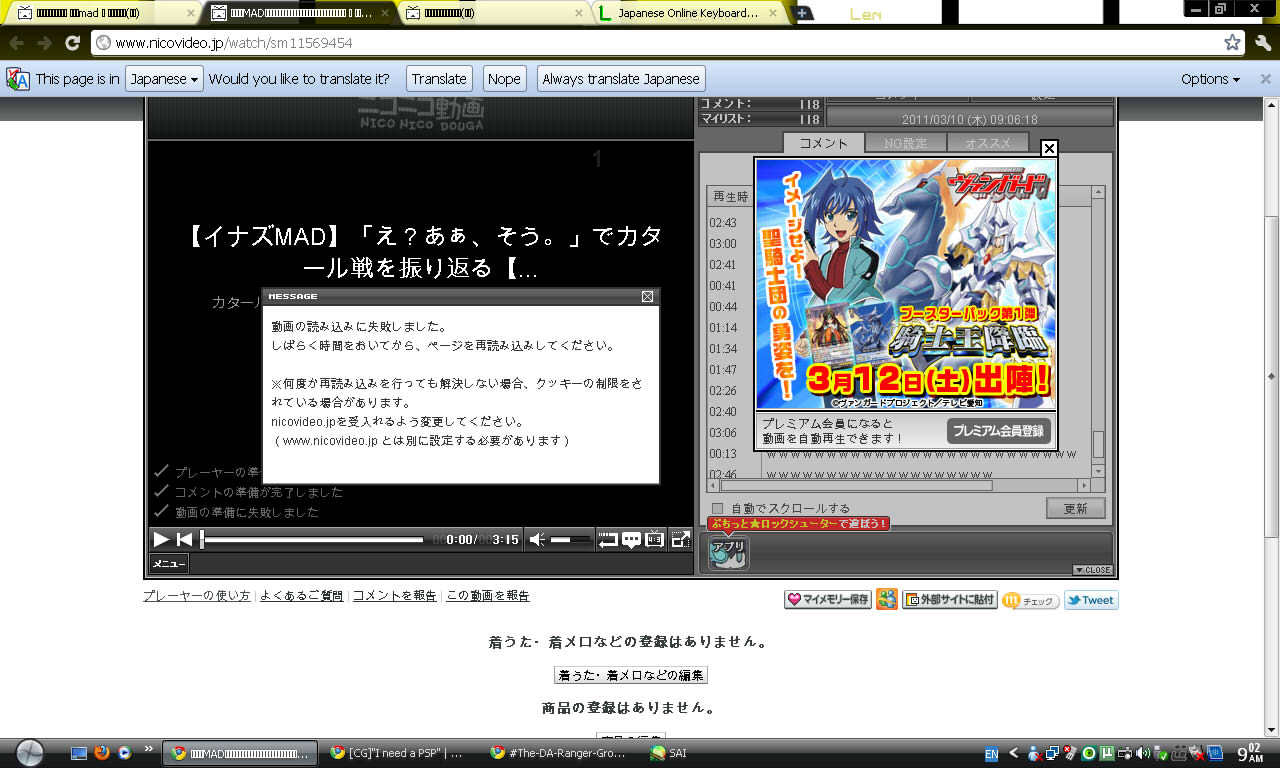
Task: Close the MESSAGE error dialog
Action: (647, 296)
